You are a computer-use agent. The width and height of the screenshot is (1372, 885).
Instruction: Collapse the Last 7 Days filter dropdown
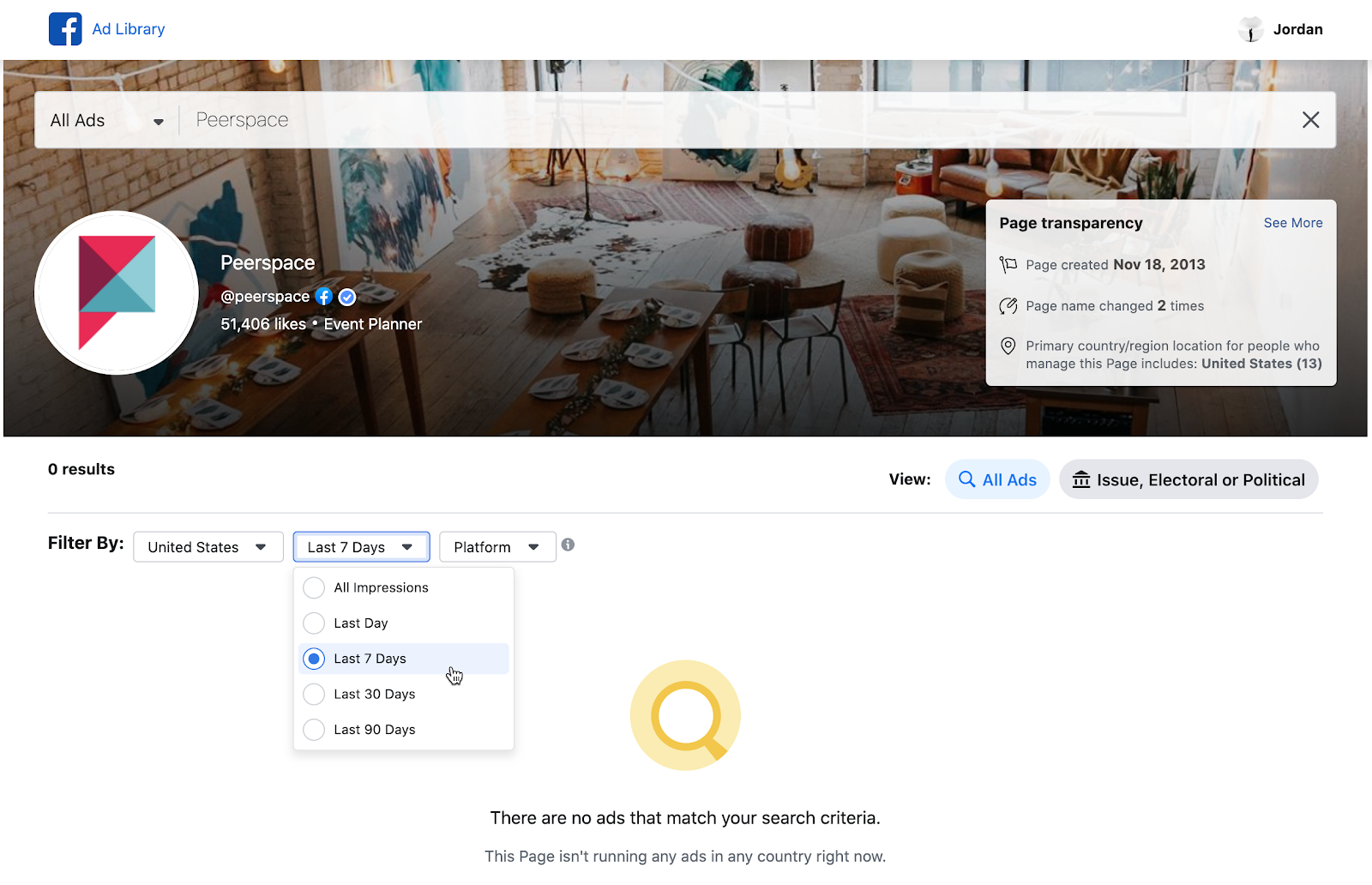tap(361, 547)
